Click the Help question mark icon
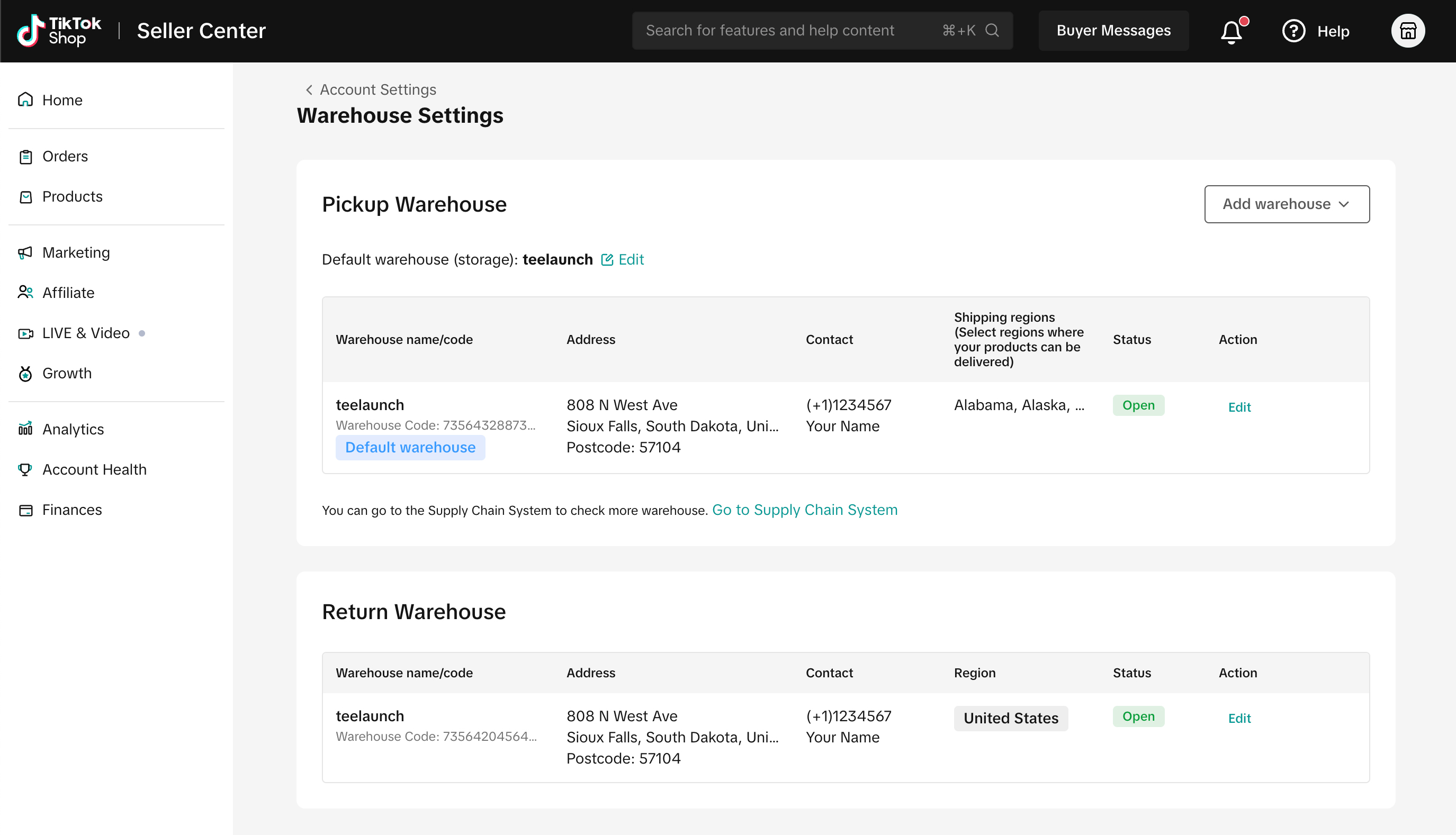Viewport: 1456px width, 835px height. (1293, 31)
